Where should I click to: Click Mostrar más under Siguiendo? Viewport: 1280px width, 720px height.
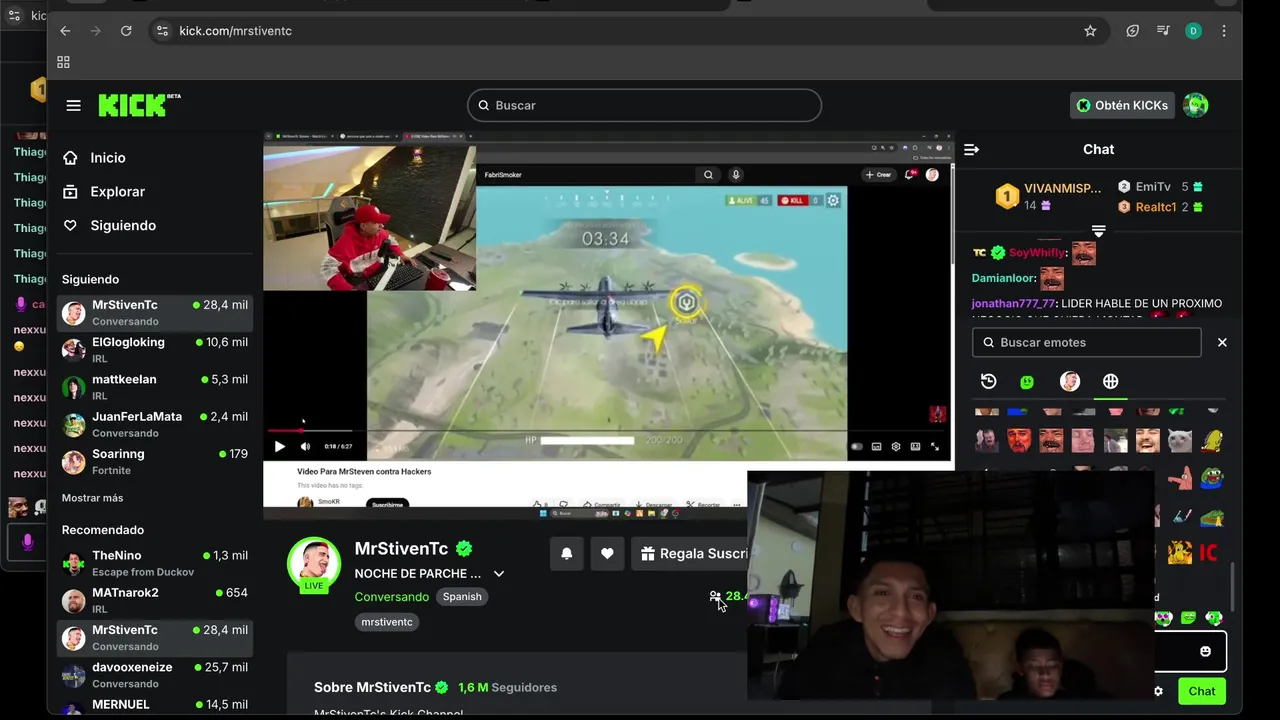[x=92, y=498]
